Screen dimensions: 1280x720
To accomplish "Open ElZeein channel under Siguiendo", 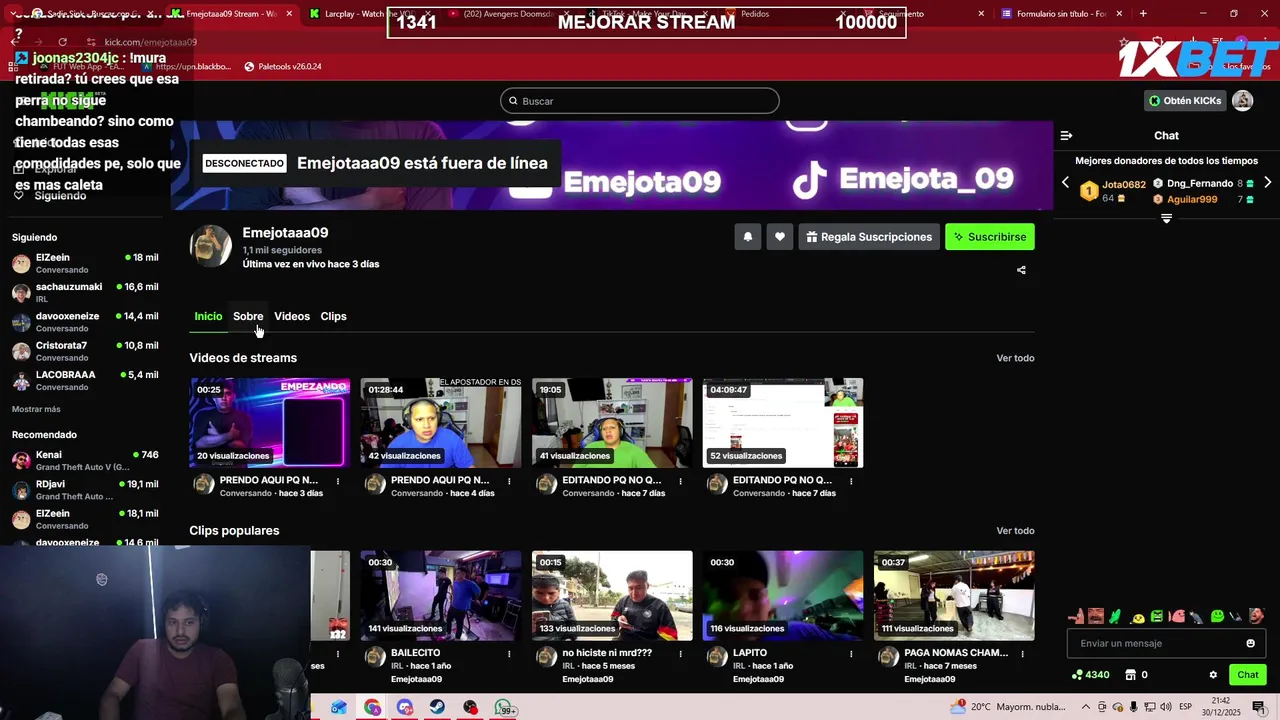I will click(x=85, y=263).
